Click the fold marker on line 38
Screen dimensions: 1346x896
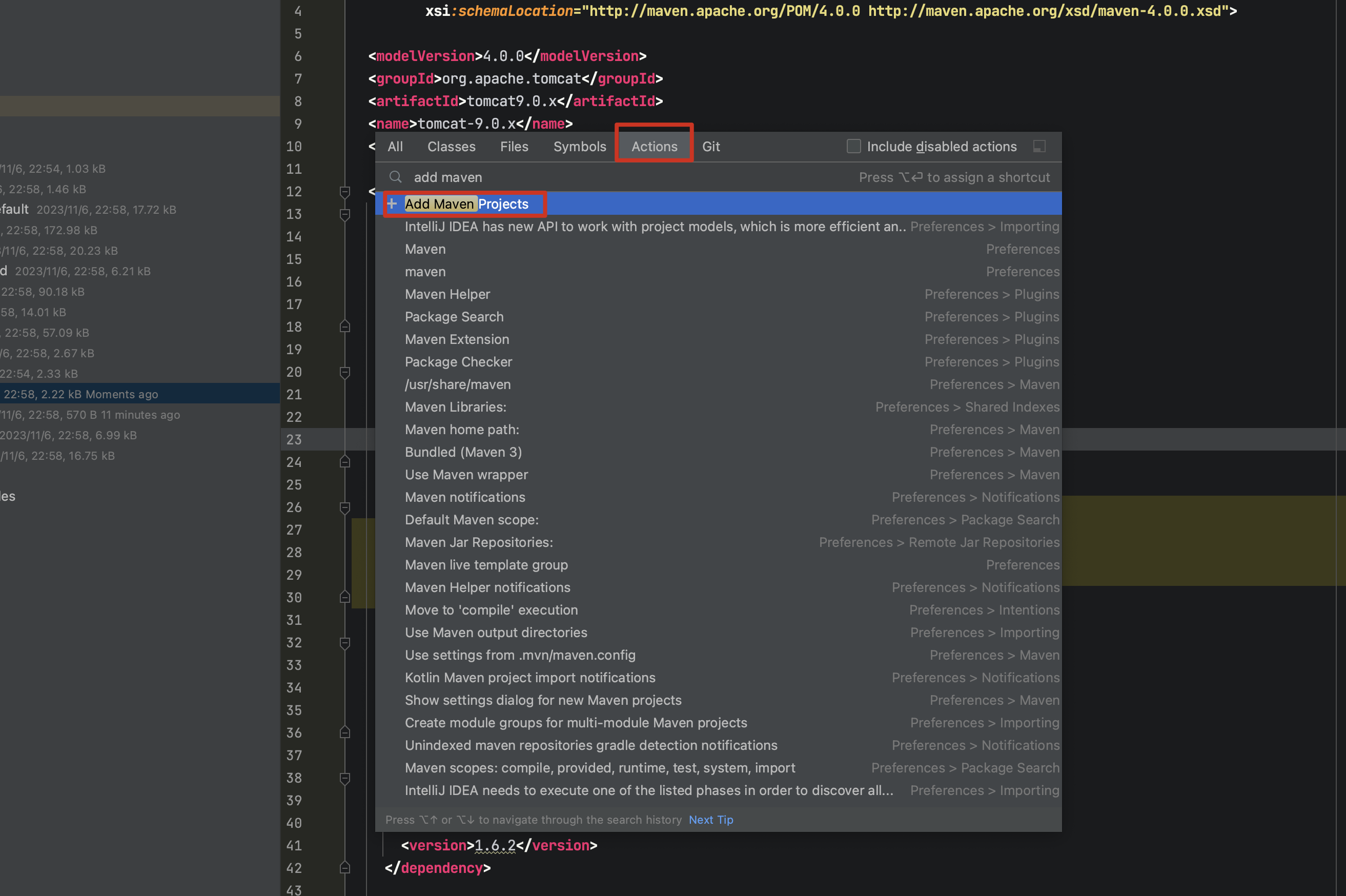345,778
